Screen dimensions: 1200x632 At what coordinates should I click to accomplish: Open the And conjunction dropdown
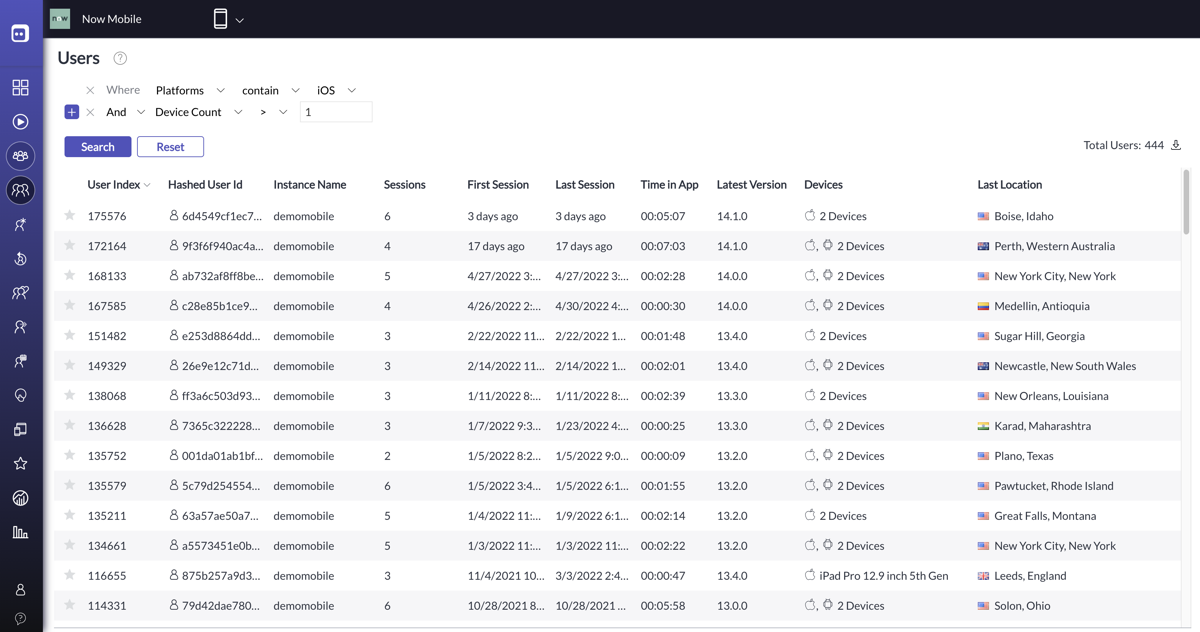[126, 112]
